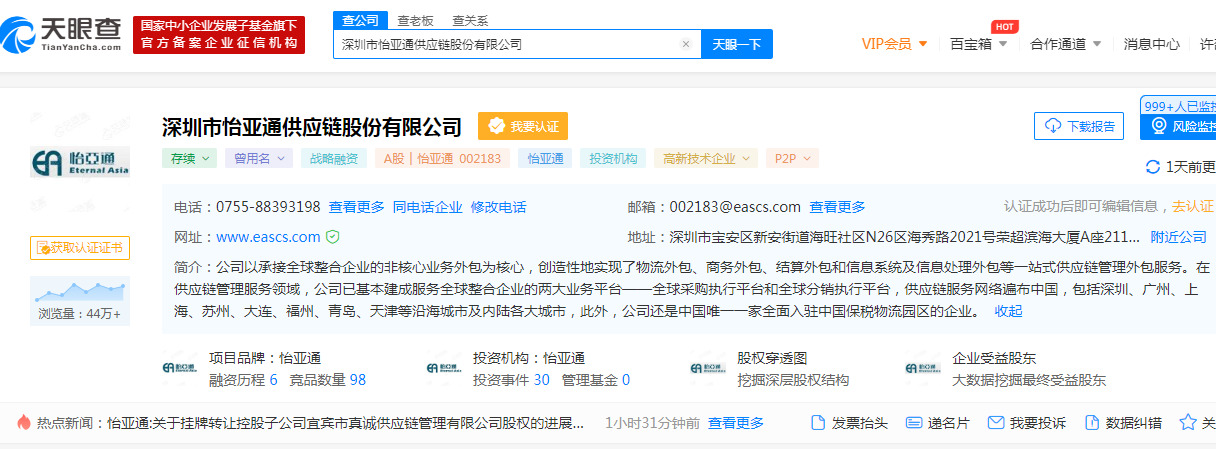Click phone number 0755-88393198

[x=268, y=207]
